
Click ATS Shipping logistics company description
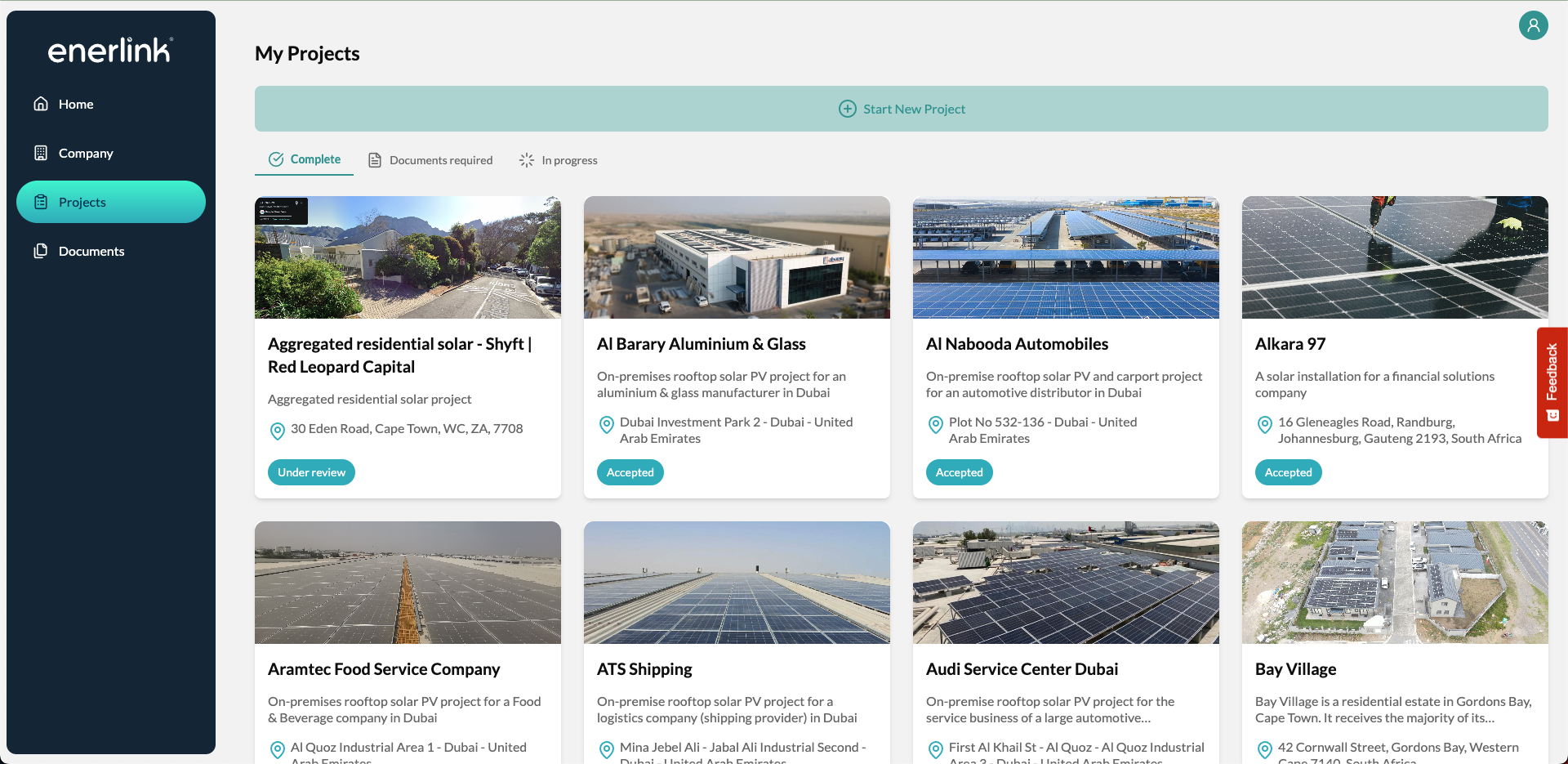click(x=727, y=709)
